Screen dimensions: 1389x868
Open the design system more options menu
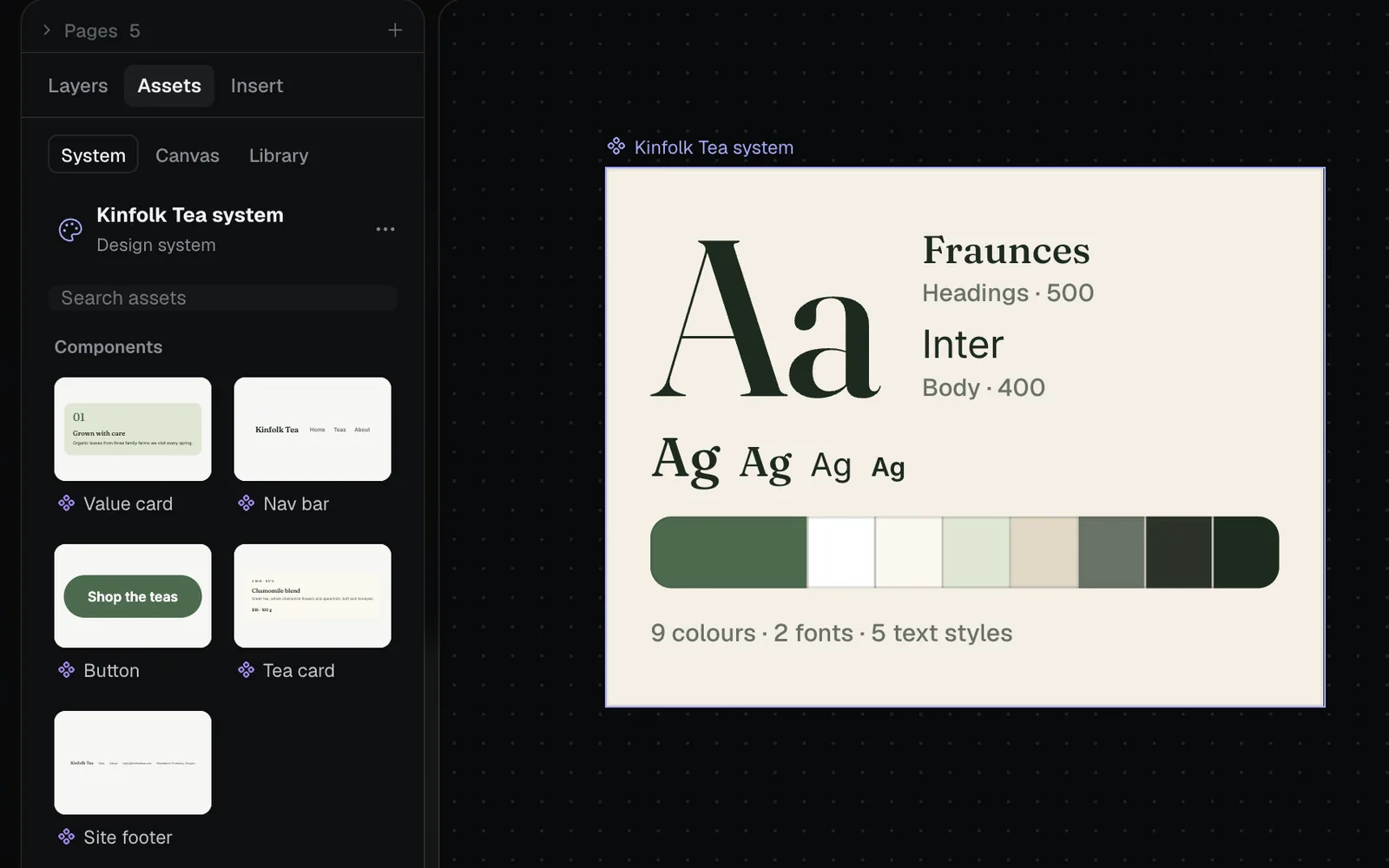tap(385, 229)
